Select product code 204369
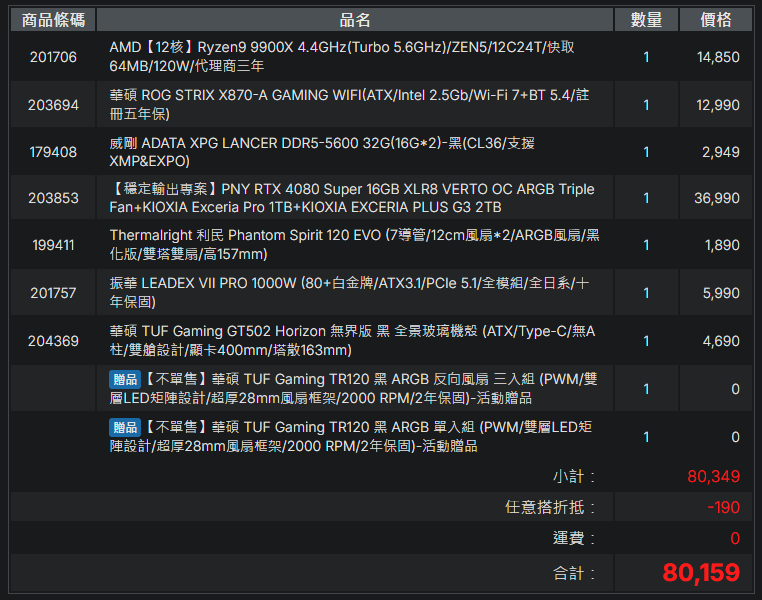The height and width of the screenshot is (600, 762). click(53, 341)
